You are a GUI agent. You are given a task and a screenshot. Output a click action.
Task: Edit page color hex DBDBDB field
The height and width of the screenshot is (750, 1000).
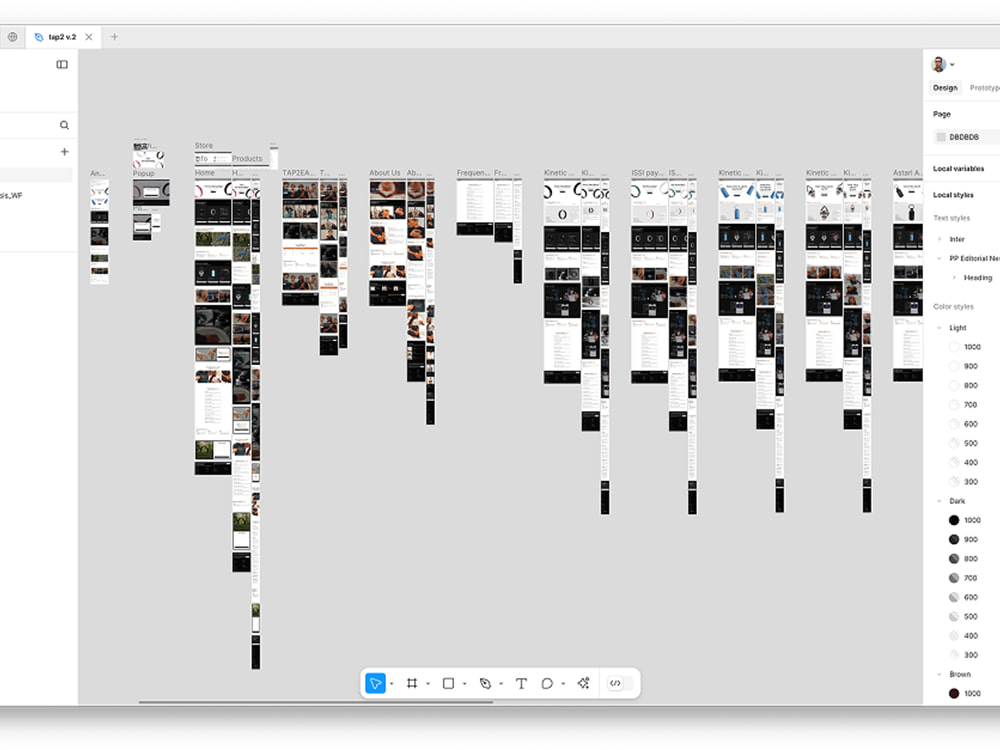[964, 137]
